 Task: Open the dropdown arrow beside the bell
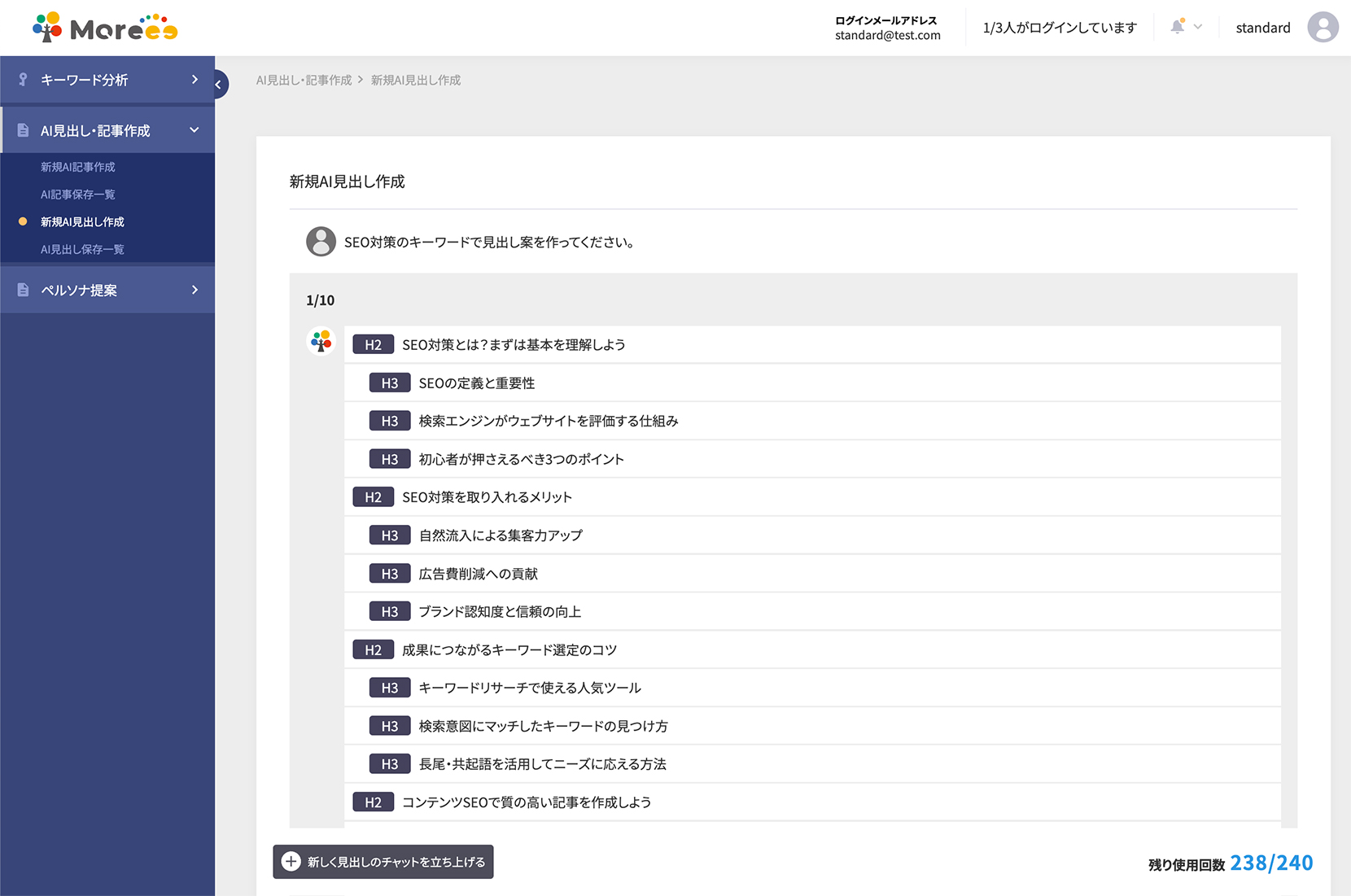pos(1198,27)
